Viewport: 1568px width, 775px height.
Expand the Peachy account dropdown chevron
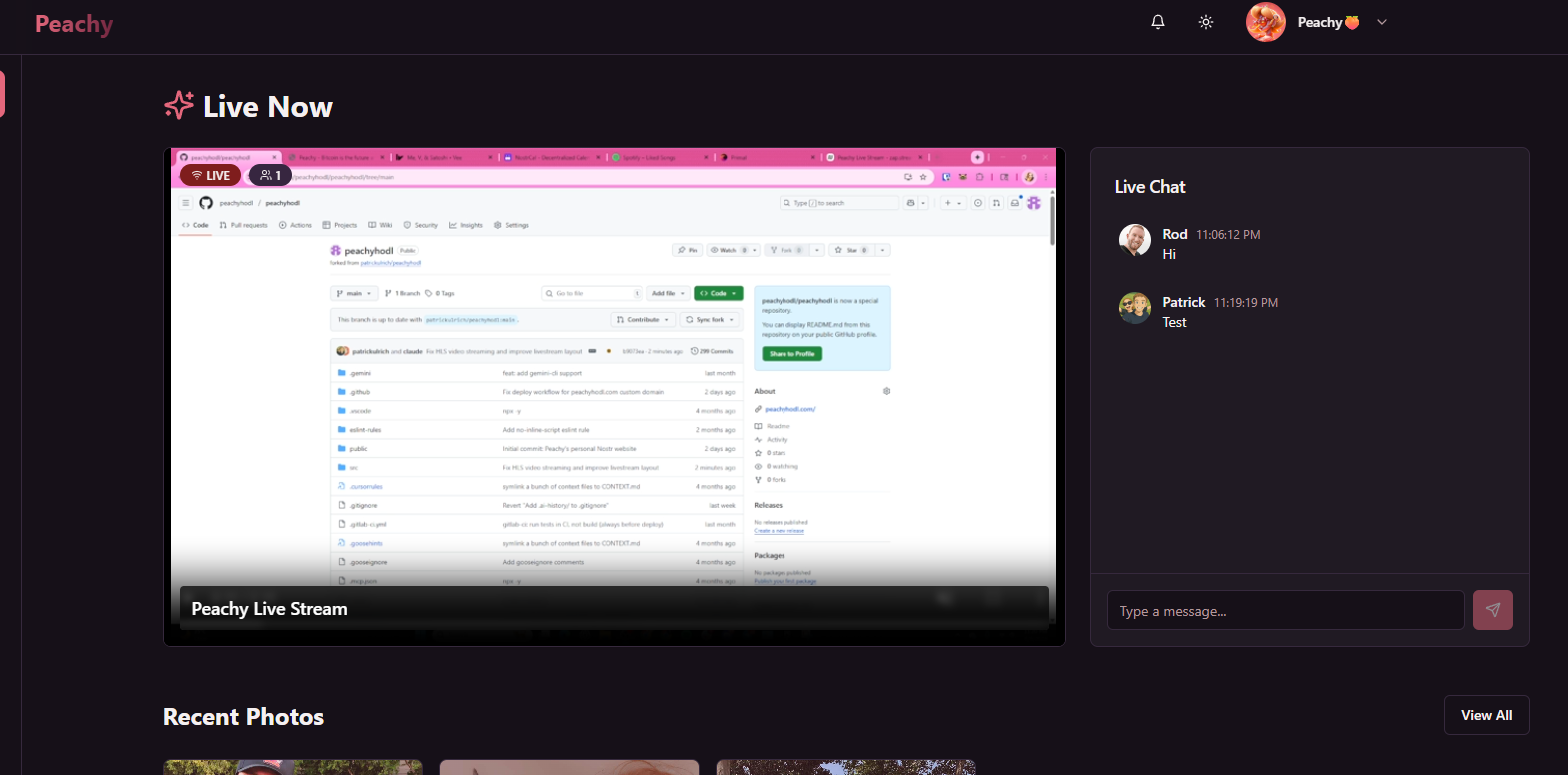point(1382,22)
